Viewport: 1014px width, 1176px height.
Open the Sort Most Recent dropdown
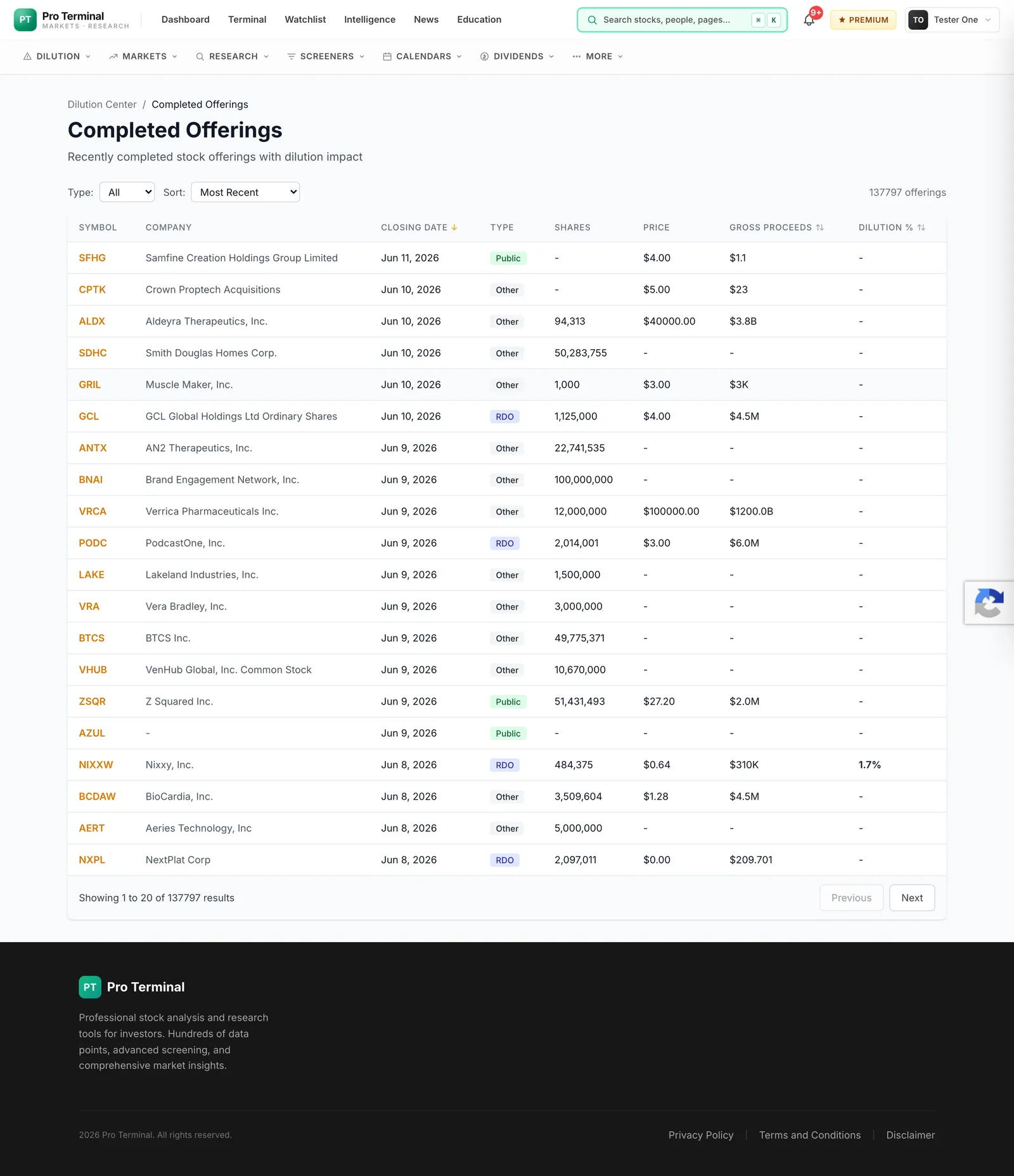click(245, 192)
